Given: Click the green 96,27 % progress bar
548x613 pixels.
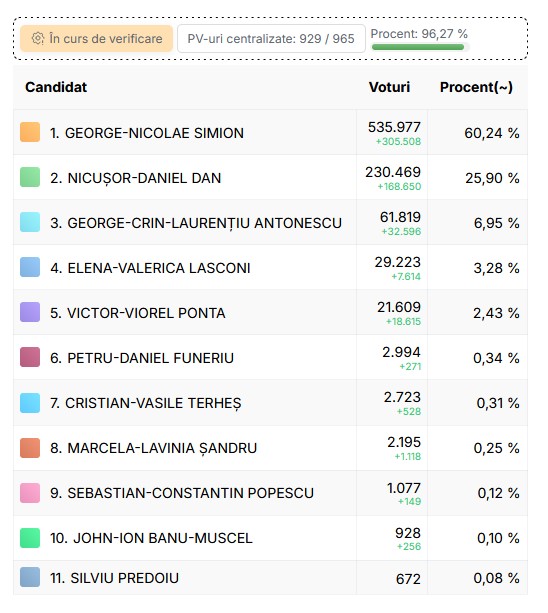Looking at the screenshot, I should 418,47.
